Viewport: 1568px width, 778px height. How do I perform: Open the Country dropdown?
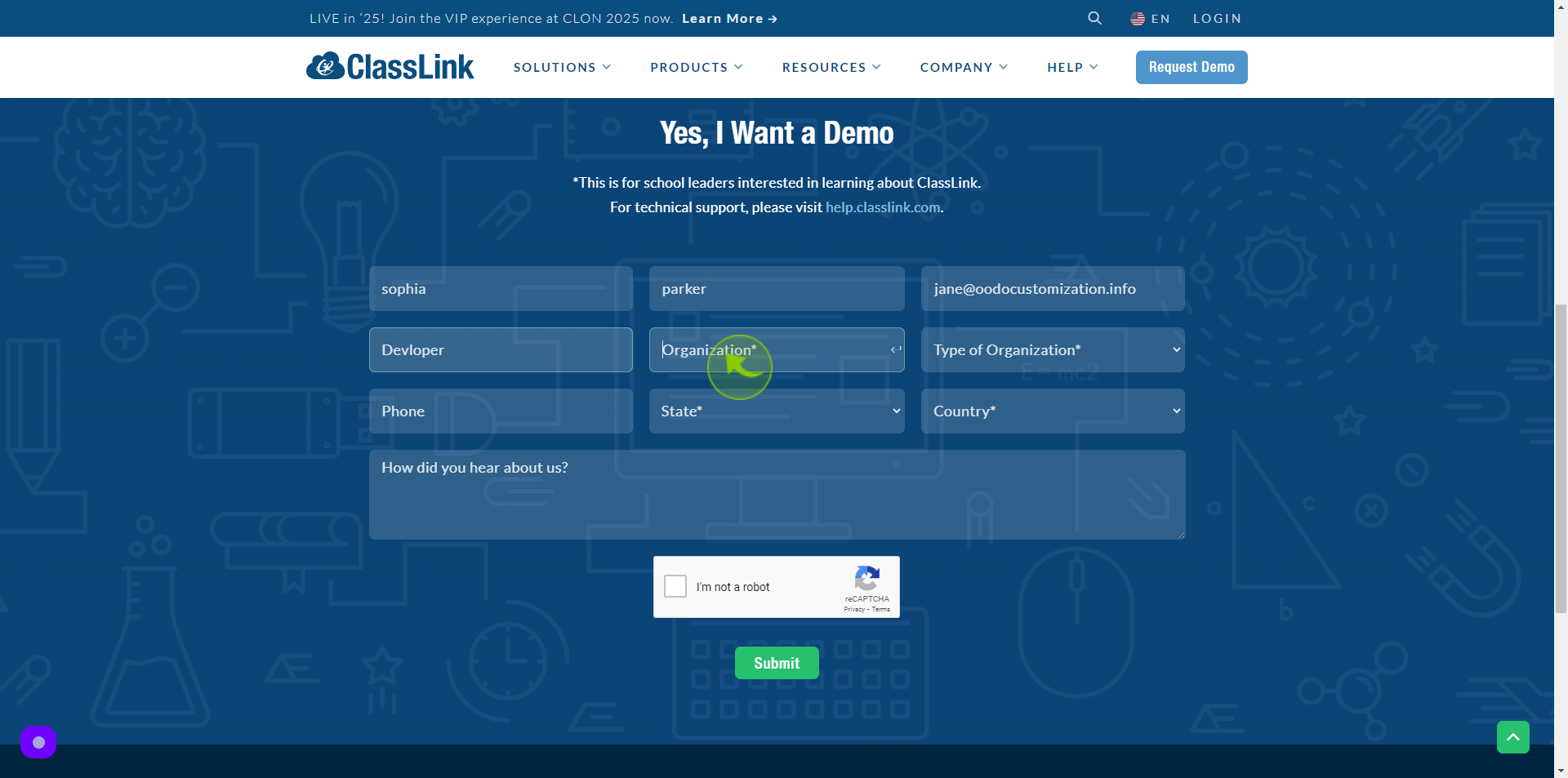click(1053, 411)
